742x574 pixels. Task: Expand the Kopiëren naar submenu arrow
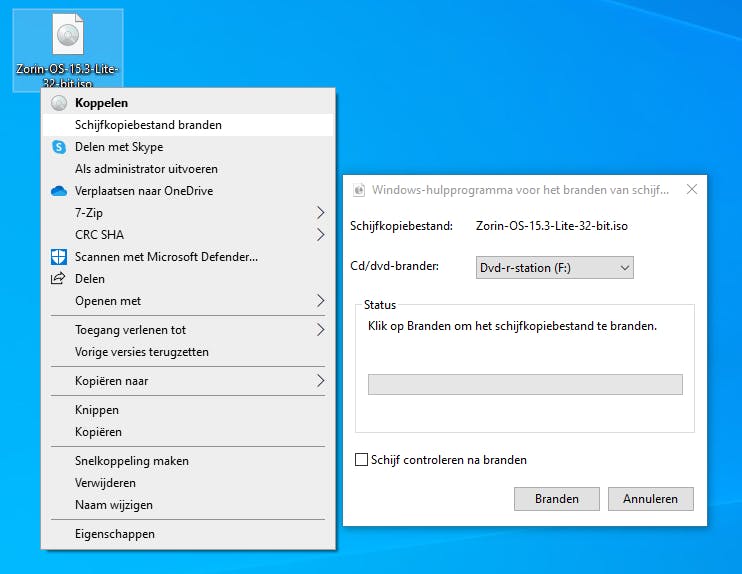(321, 380)
